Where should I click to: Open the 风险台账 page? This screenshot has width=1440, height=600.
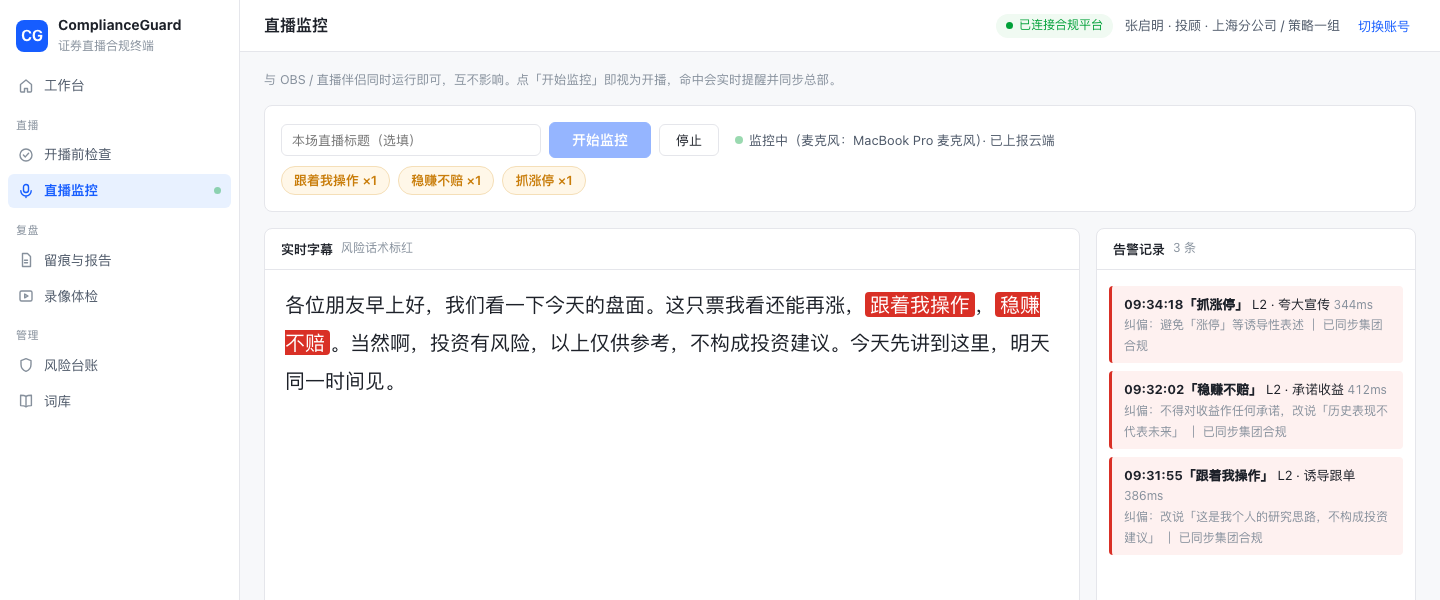tap(119, 366)
